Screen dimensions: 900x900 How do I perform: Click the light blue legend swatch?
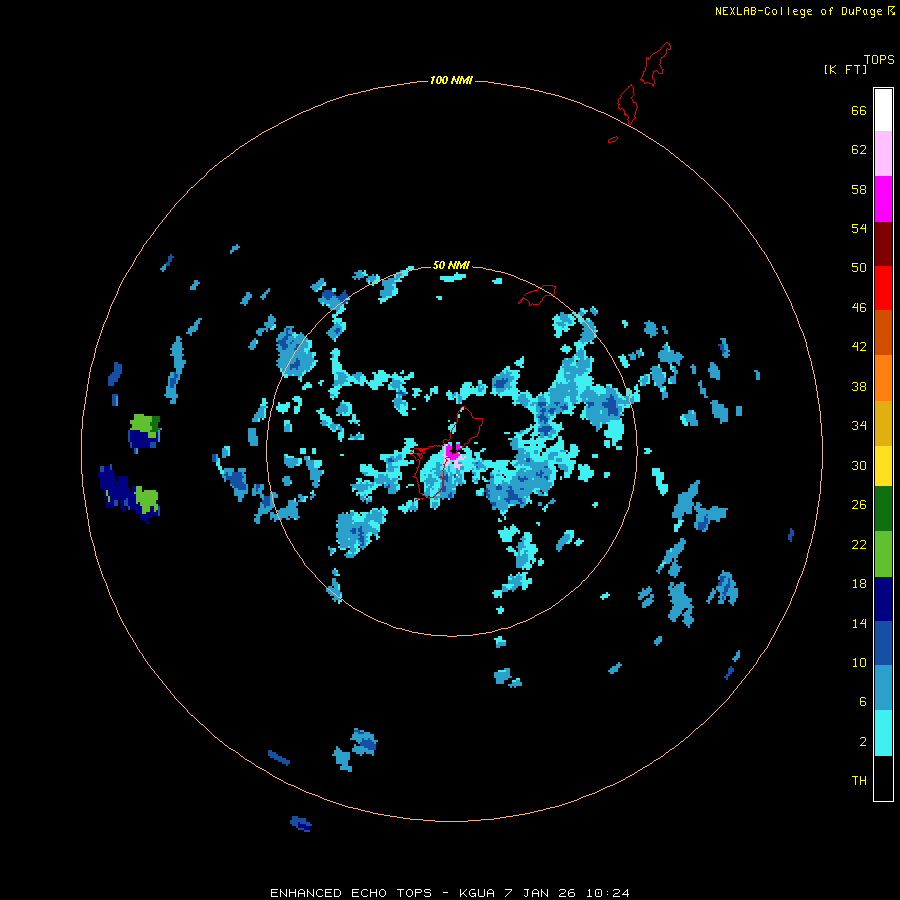(x=883, y=688)
